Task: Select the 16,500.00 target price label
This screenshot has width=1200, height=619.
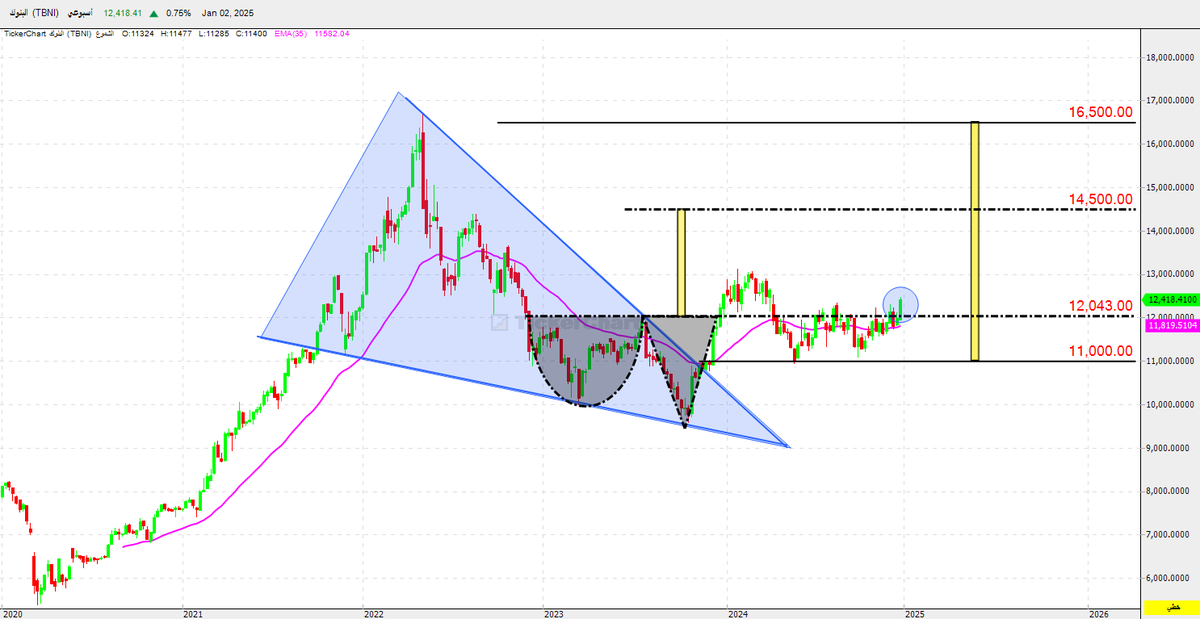Action: 1100,112
